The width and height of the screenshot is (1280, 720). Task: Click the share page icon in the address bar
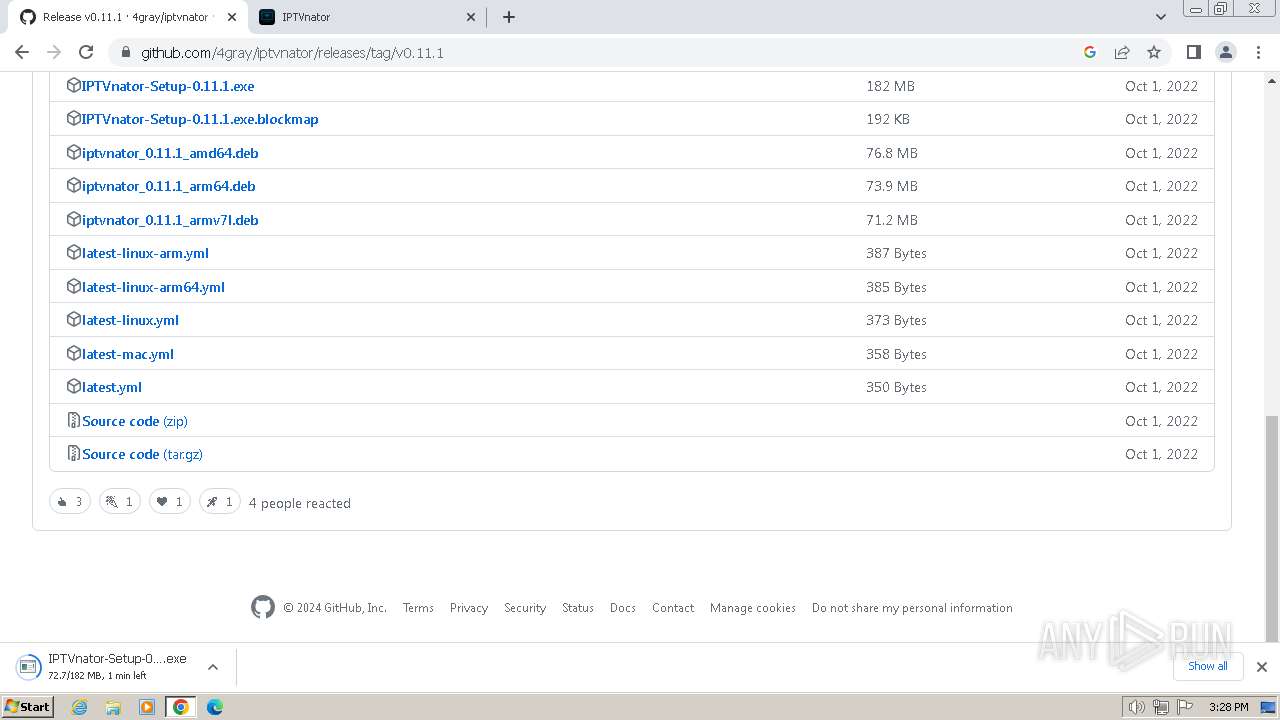pos(1122,52)
